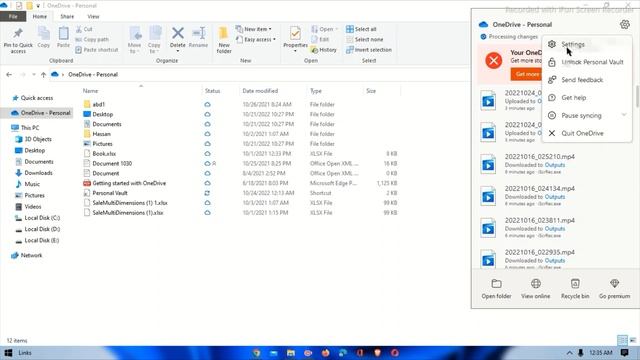Click Cut in Clipboard group
The image size is (640, 360).
click(x=84, y=29)
